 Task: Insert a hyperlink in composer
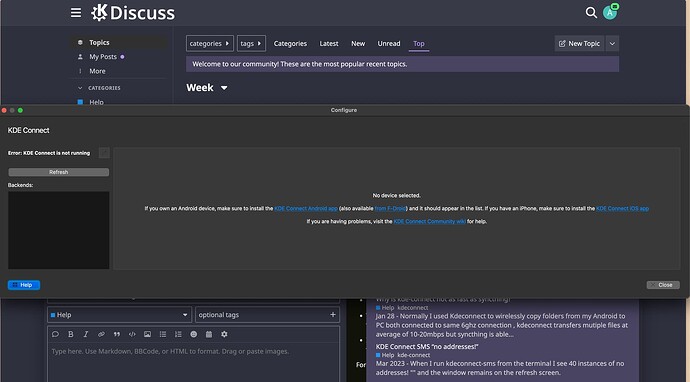point(101,334)
